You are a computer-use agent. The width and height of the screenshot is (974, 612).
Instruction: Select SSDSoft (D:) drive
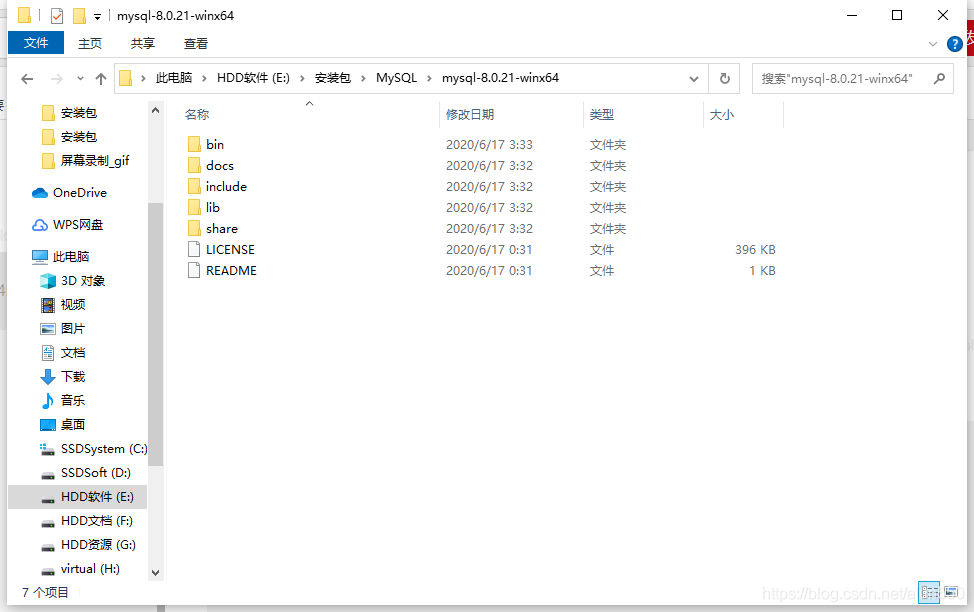click(x=86, y=473)
